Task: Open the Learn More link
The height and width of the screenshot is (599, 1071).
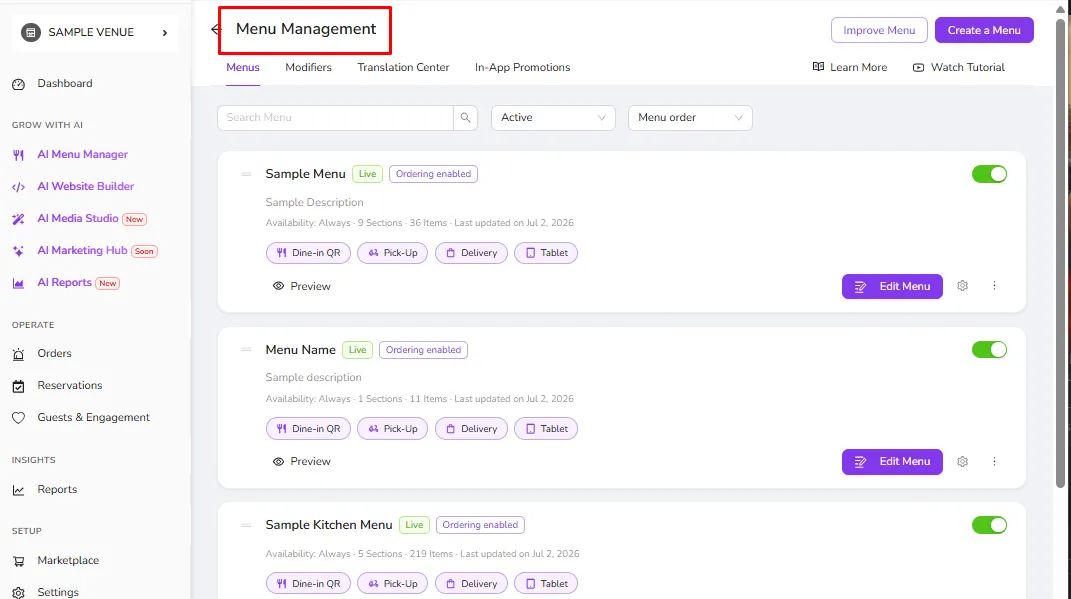Action: coord(850,67)
